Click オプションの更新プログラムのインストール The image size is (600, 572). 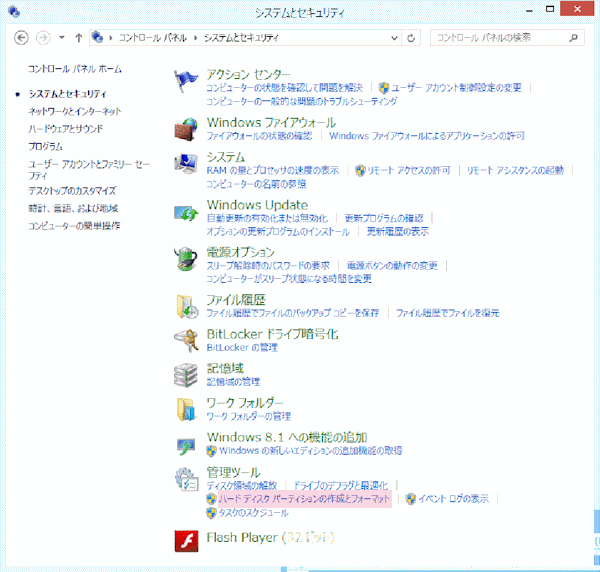[278, 231]
